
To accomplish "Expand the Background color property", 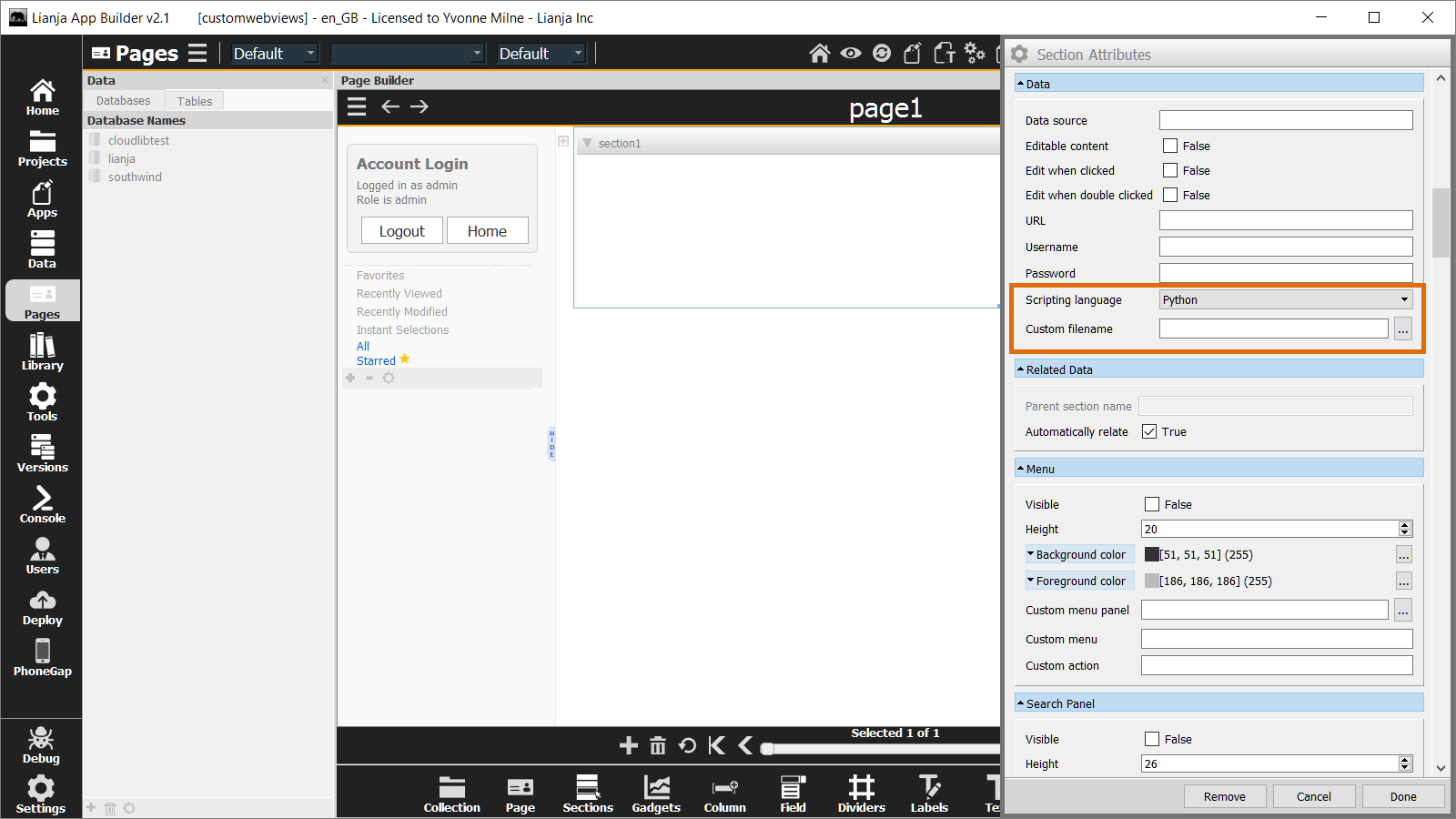I will 1030,554.
